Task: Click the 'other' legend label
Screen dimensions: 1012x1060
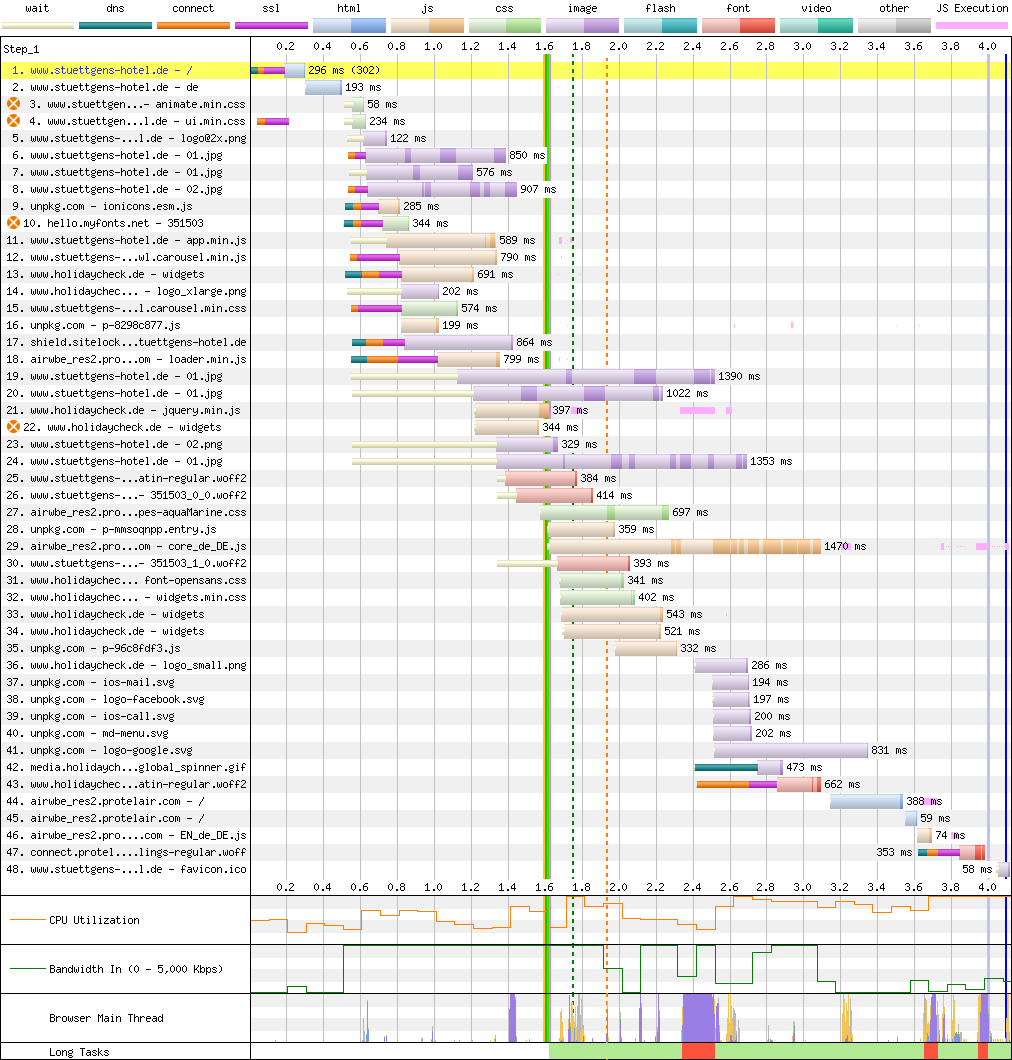Action: pos(894,8)
